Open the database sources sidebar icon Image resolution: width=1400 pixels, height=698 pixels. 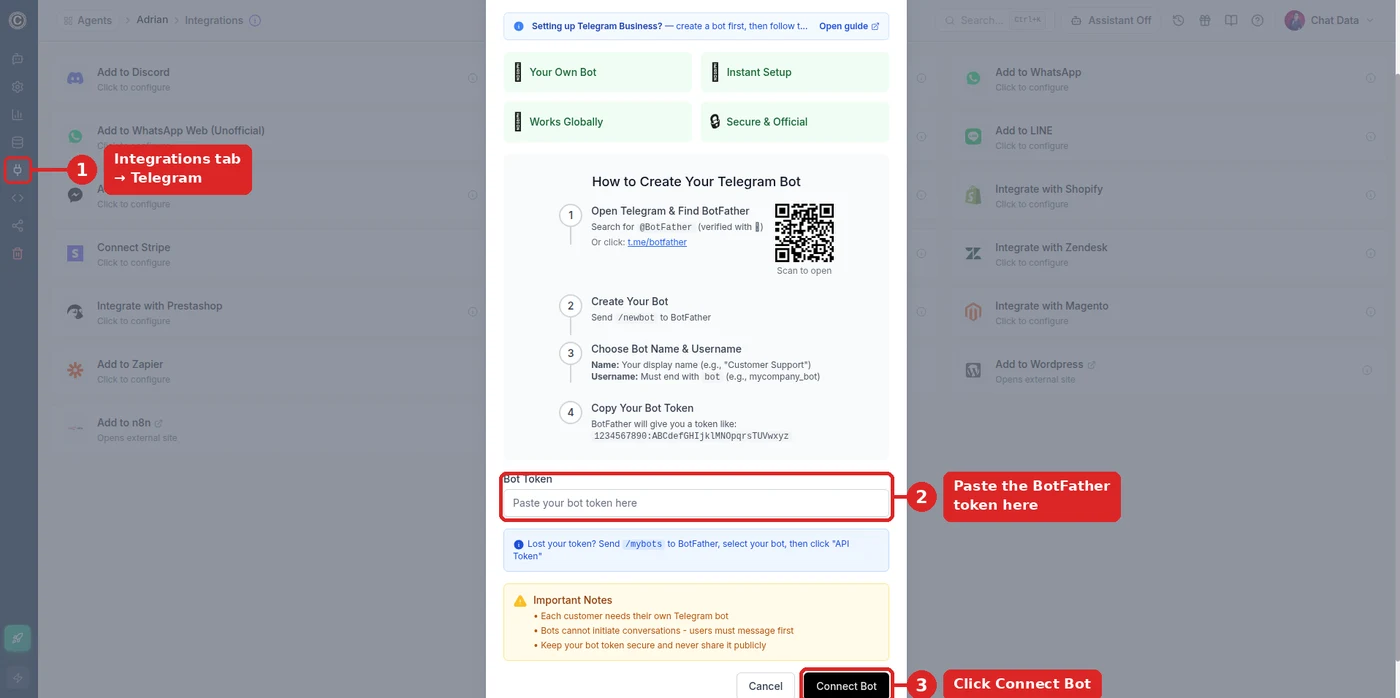point(17,142)
